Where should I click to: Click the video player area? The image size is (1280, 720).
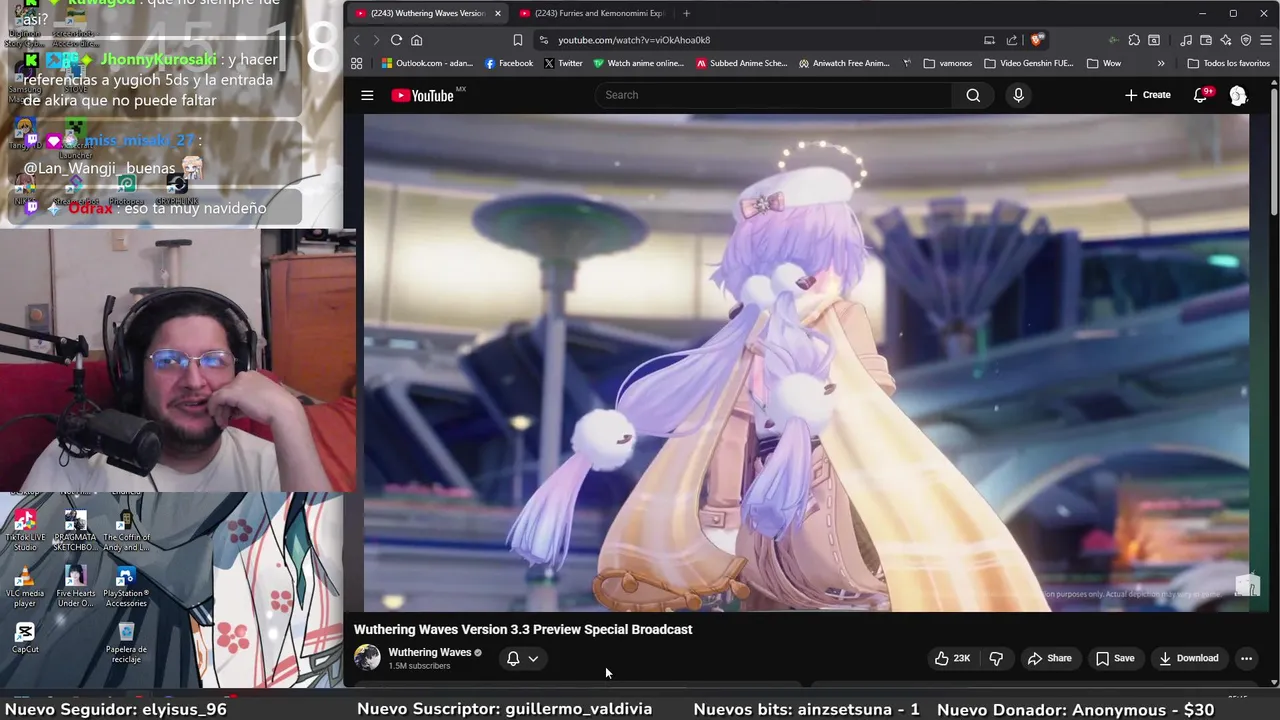coord(806,362)
